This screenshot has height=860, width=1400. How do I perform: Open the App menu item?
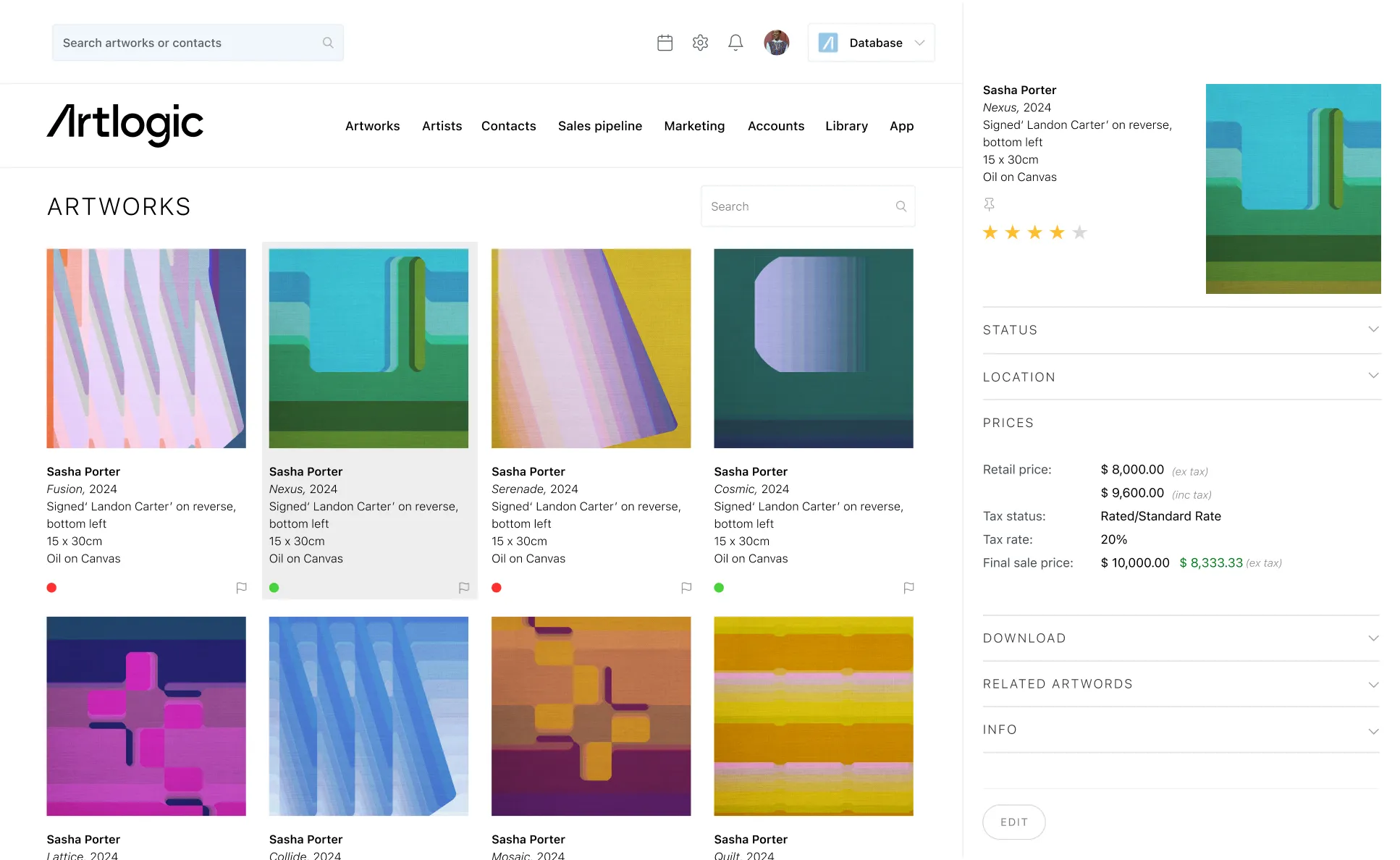coord(902,126)
